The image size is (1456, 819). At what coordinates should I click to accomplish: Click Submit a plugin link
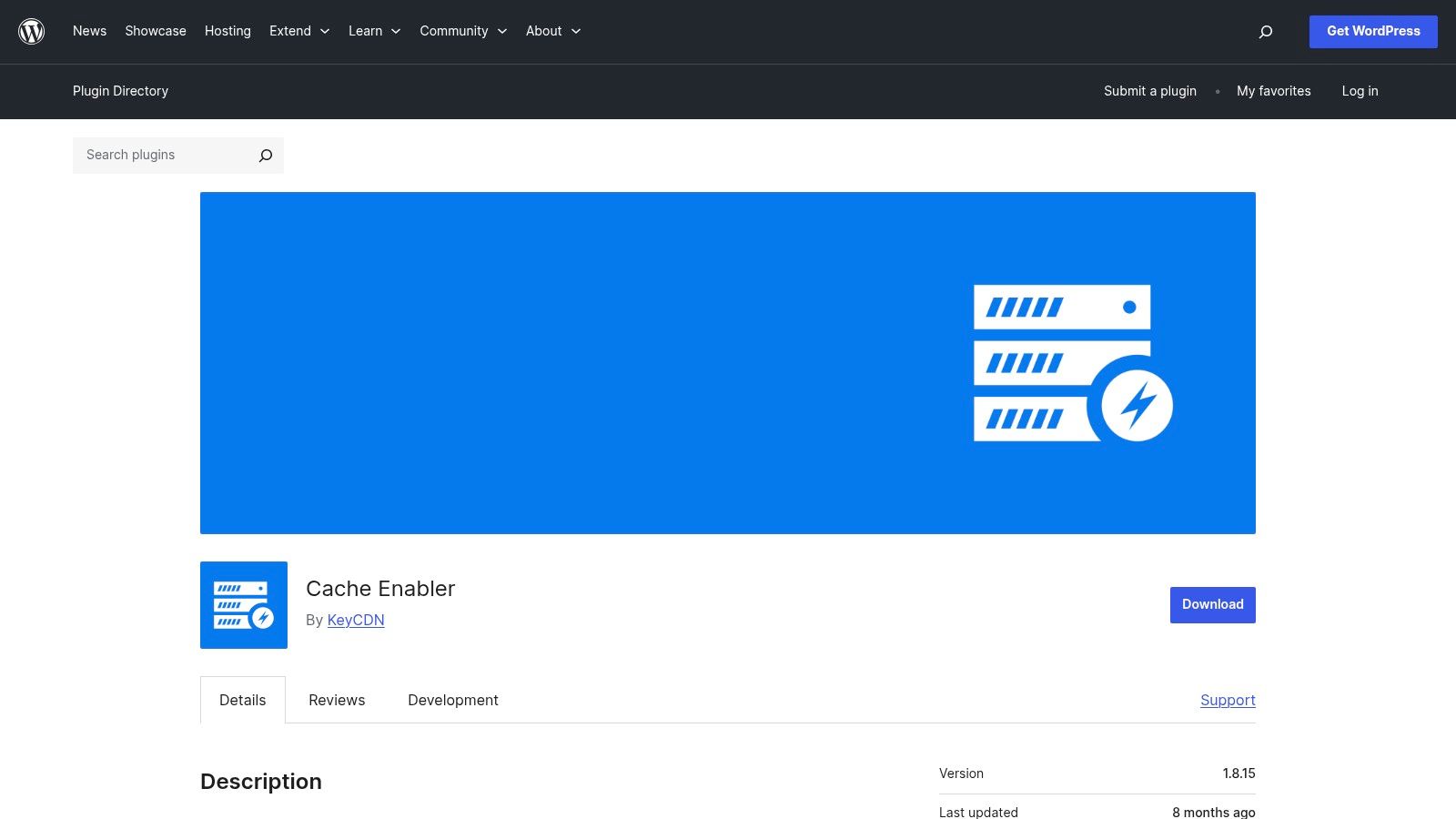coord(1150,91)
